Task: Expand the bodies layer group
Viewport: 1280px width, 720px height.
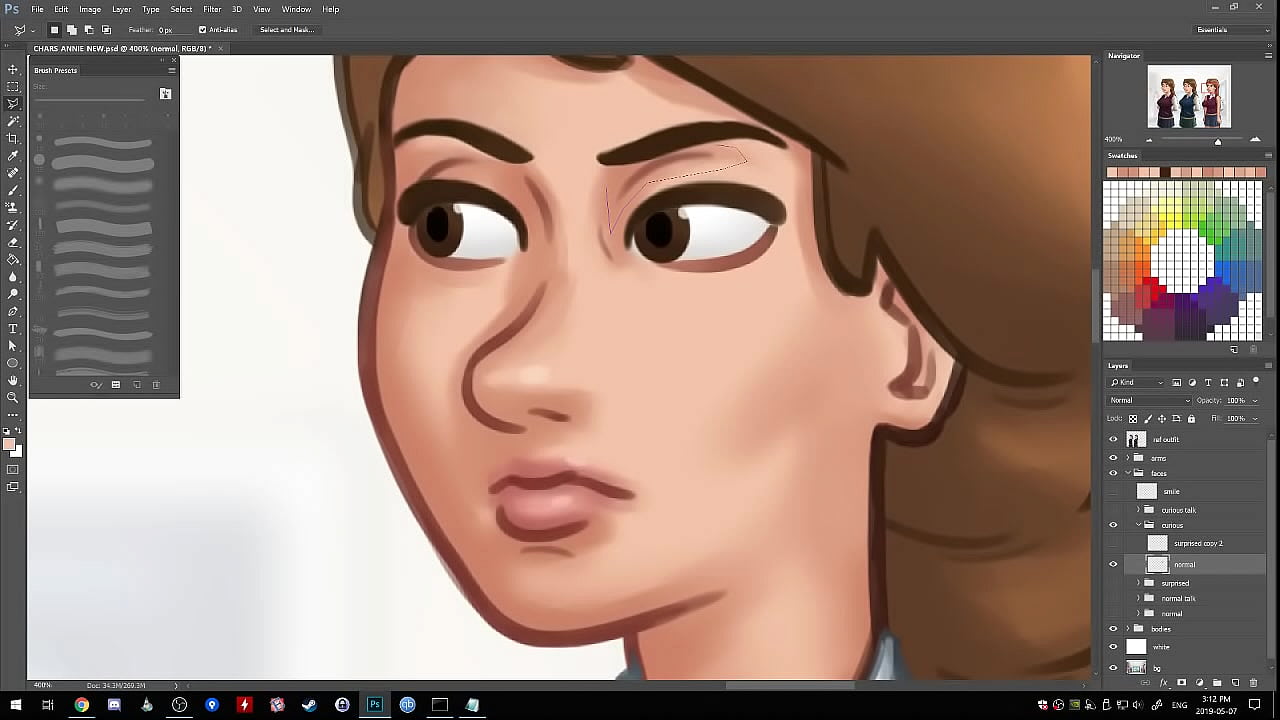Action: 1128,629
